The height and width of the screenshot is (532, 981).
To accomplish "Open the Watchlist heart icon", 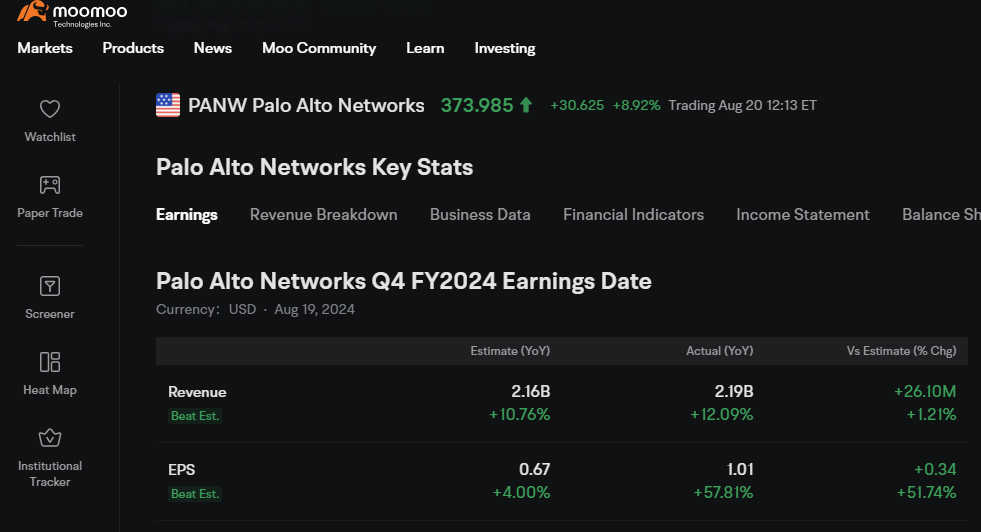I will [50, 109].
